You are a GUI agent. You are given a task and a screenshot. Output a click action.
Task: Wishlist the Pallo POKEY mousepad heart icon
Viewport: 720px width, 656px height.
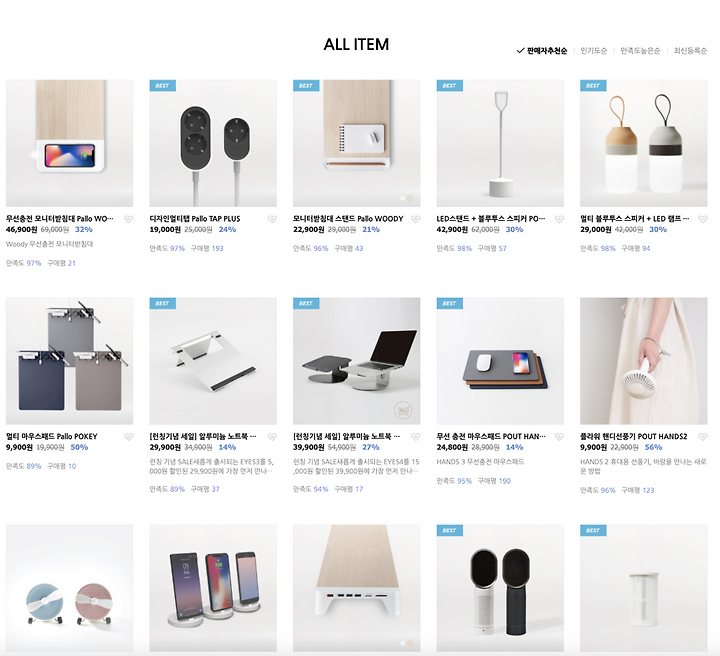[x=129, y=437]
